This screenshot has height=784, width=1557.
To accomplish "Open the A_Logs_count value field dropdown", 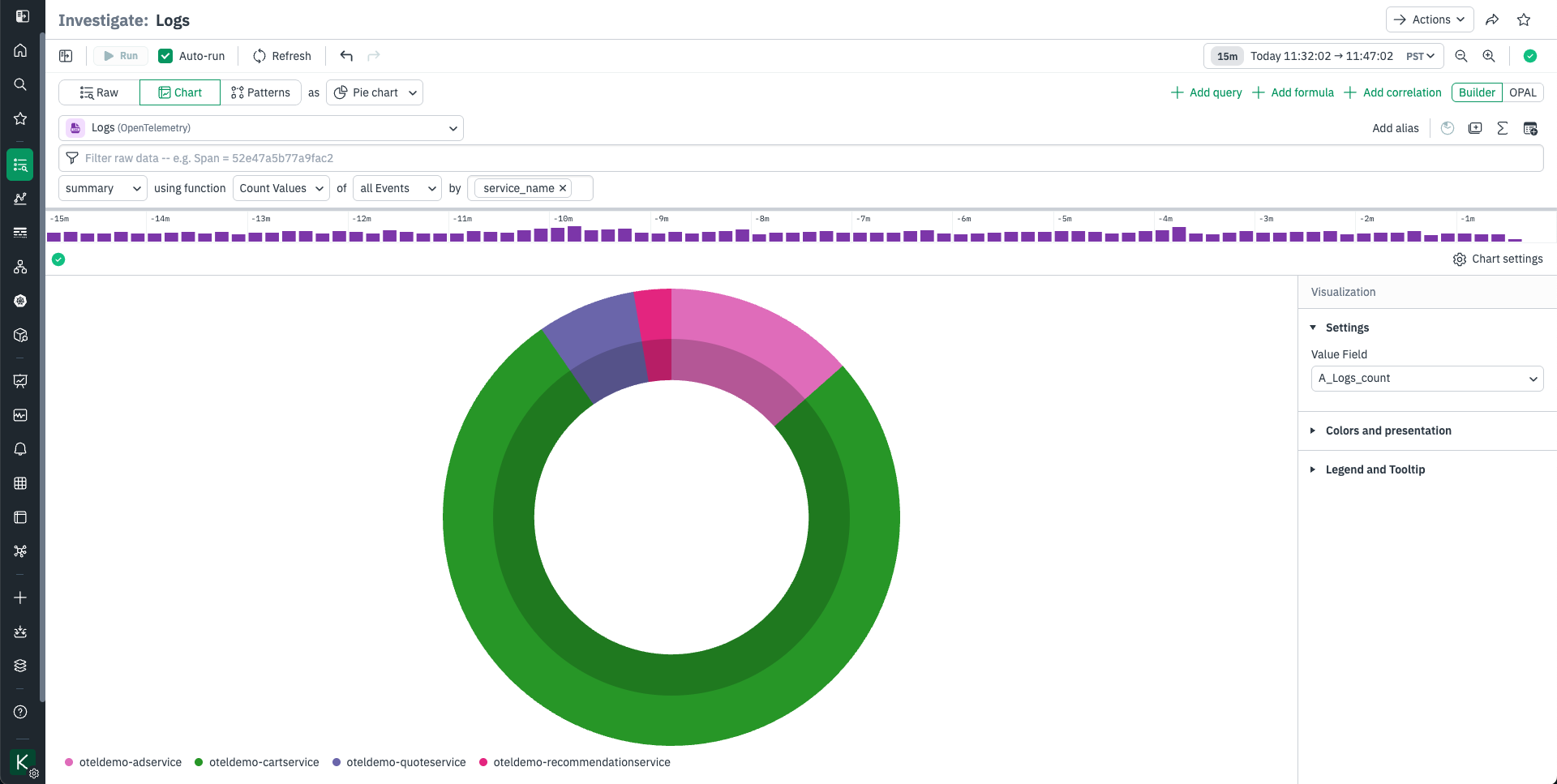I will (1427, 379).
